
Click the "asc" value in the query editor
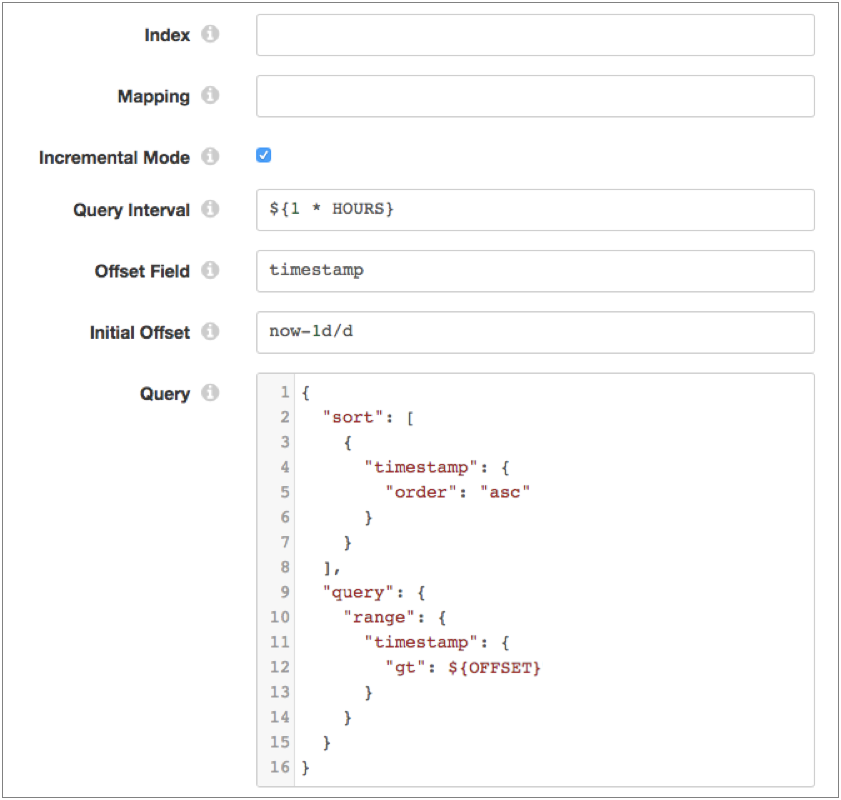[x=505, y=492]
